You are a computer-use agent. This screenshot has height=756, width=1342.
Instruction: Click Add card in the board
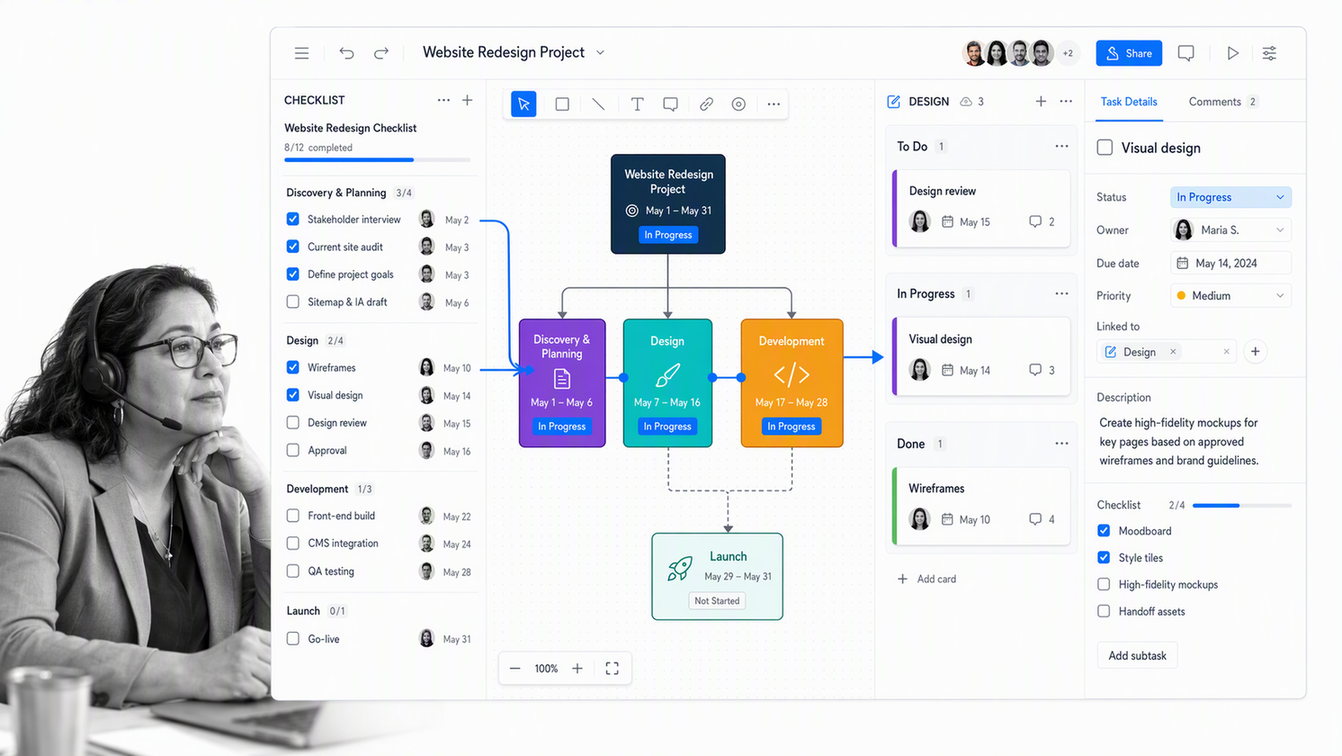point(927,579)
